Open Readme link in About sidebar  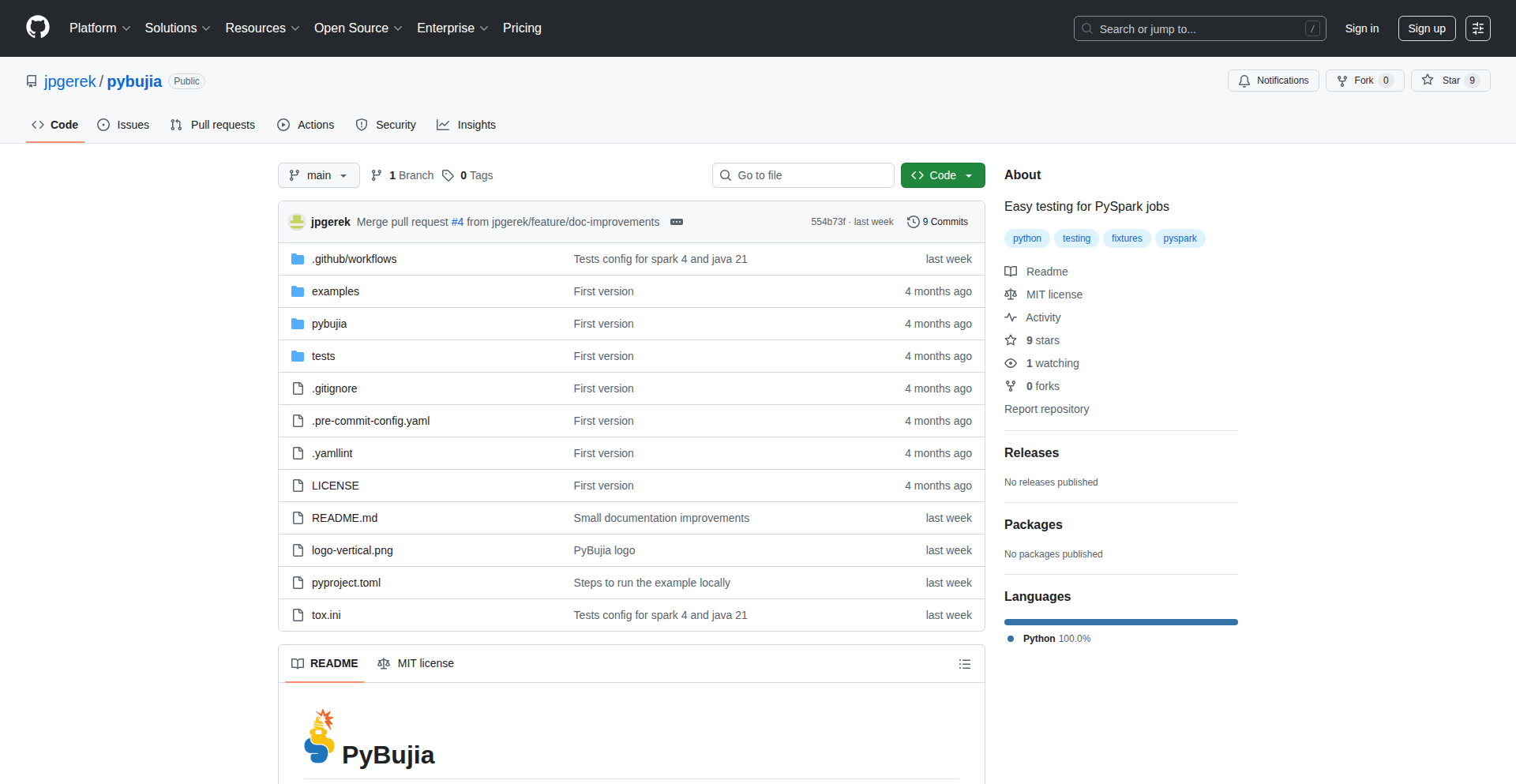point(1036,272)
